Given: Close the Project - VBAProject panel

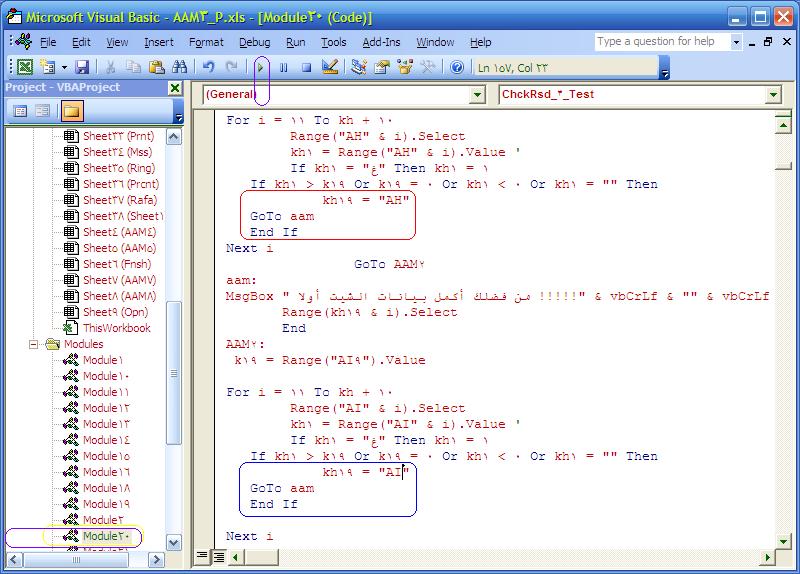Looking at the screenshot, I should coord(175,88).
